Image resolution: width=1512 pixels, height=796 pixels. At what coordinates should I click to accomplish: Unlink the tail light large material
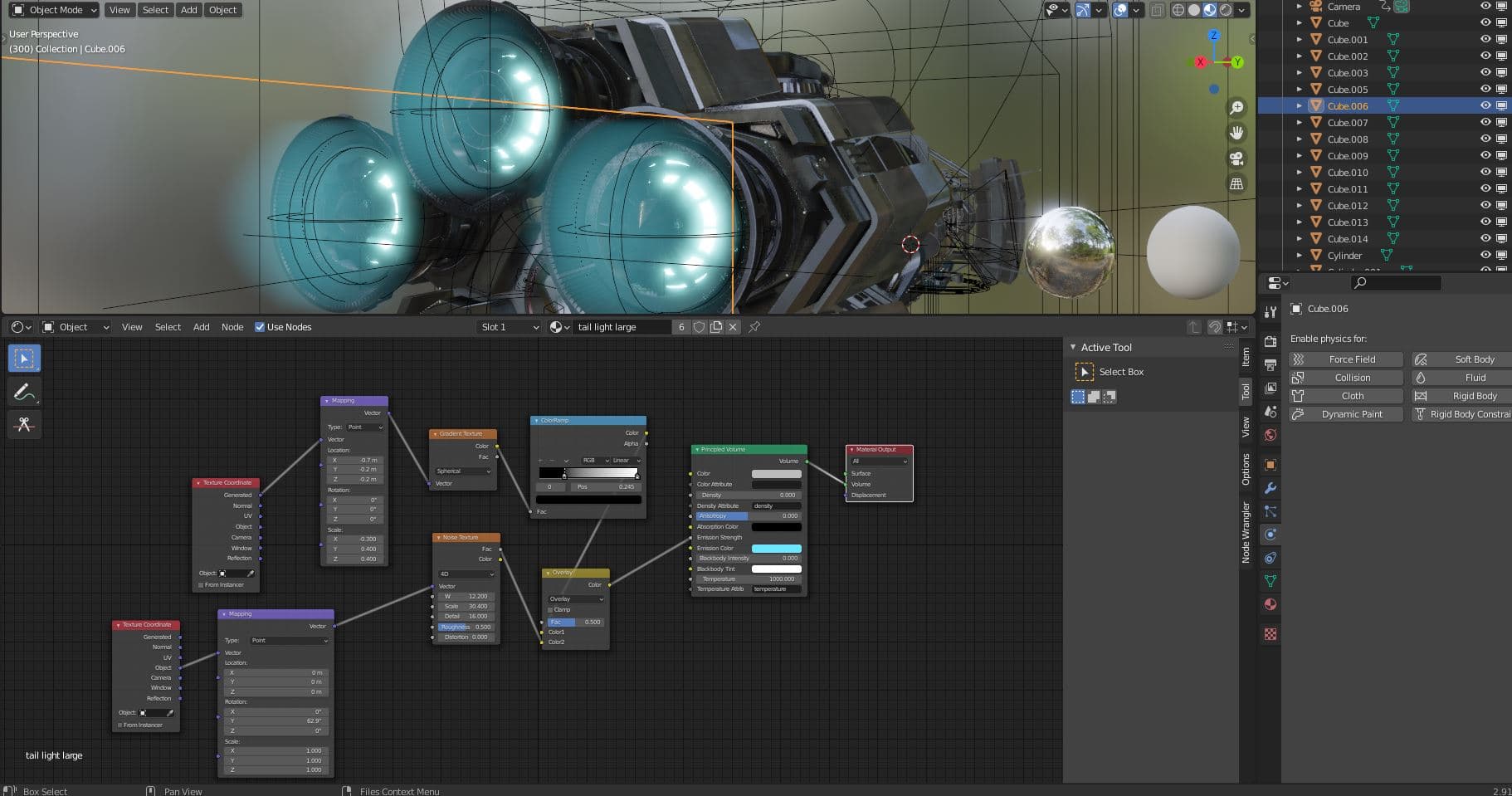pos(733,327)
